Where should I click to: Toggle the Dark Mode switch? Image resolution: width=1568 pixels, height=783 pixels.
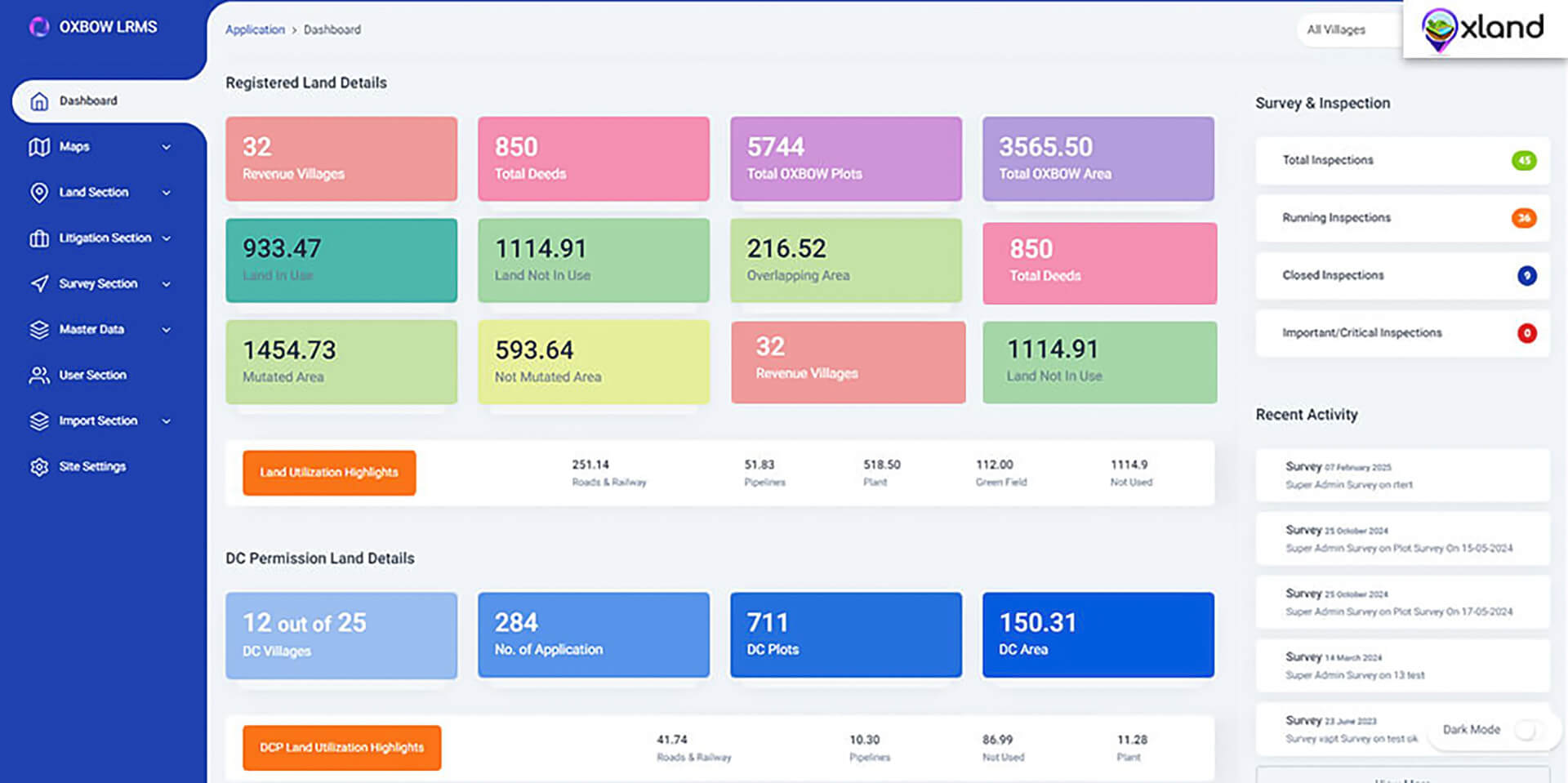pyautogui.click(x=1526, y=730)
